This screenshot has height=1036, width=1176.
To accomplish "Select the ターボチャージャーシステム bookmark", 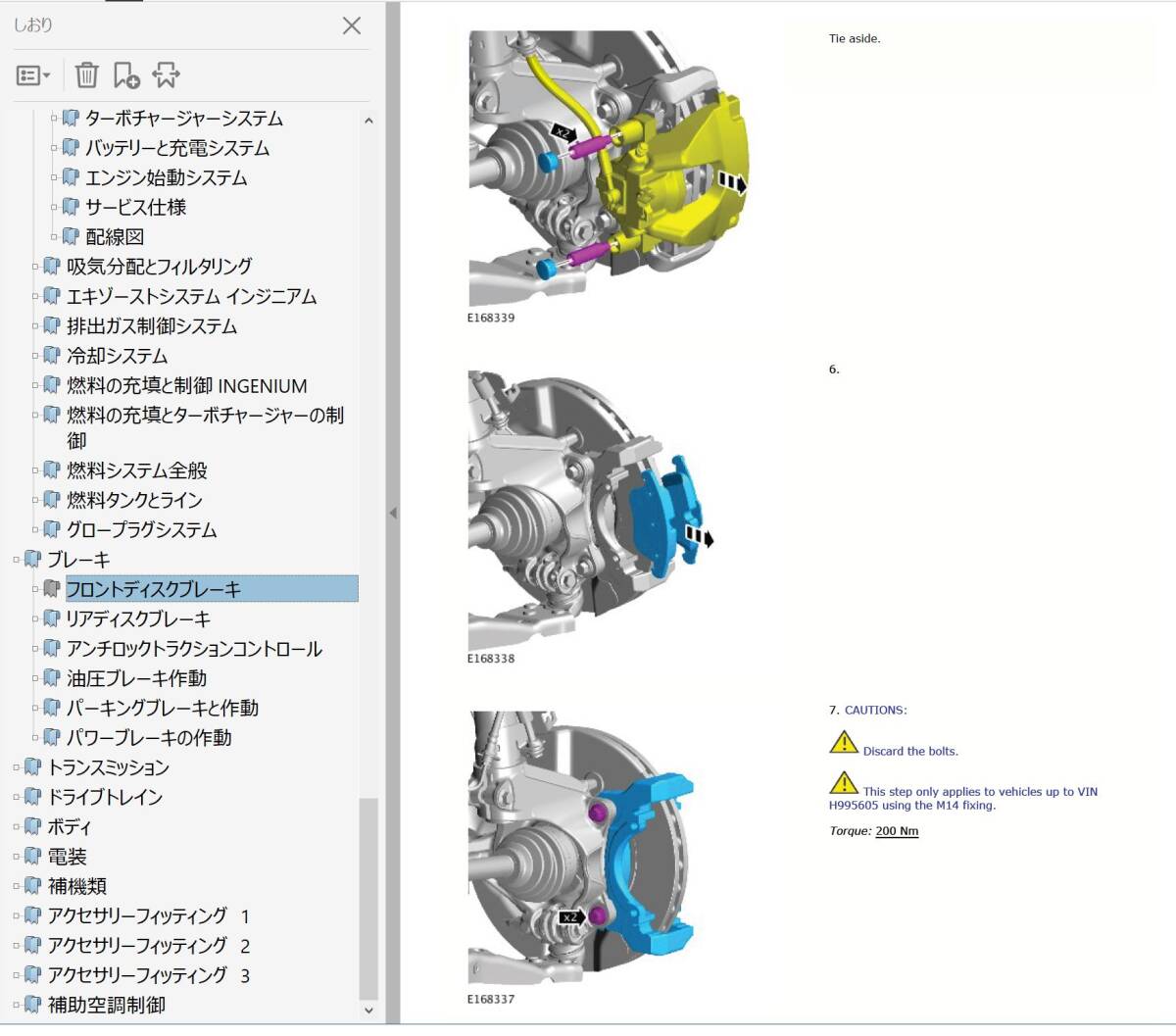I will [184, 119].
